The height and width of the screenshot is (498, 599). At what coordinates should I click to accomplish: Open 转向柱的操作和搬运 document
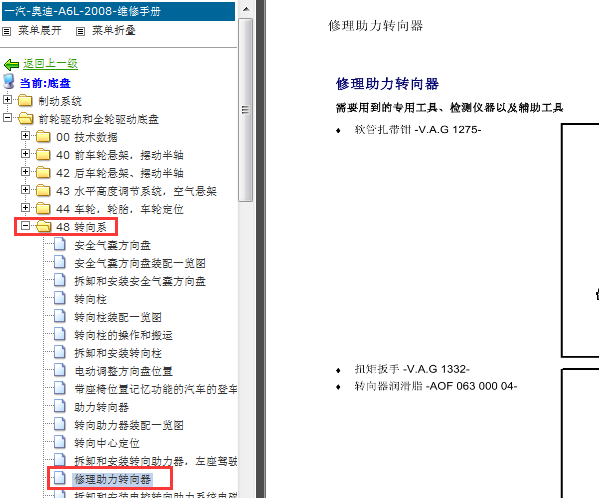(x=123, y=335)
